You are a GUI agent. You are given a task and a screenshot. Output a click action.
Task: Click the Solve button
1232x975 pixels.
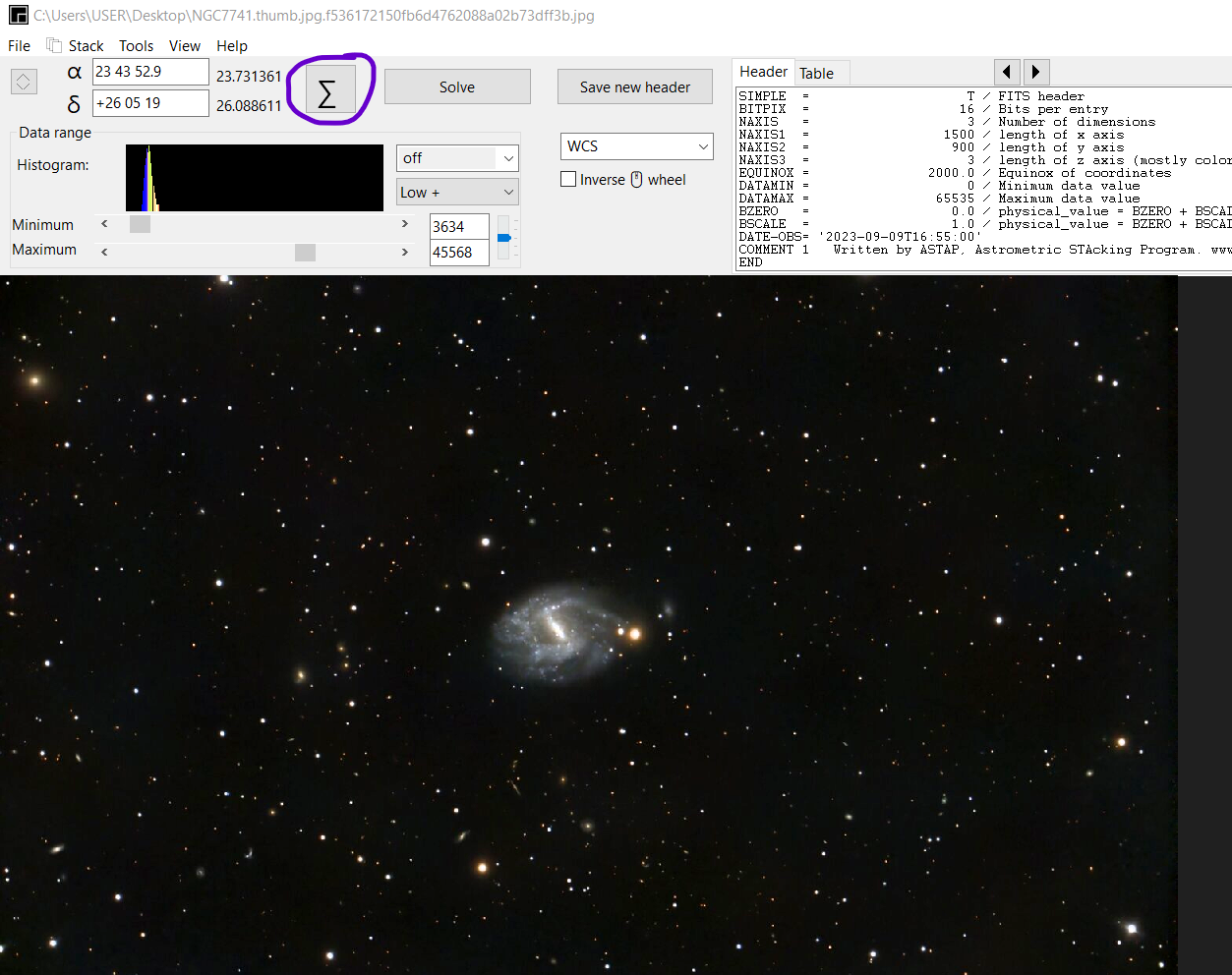(x=457, y=86)
